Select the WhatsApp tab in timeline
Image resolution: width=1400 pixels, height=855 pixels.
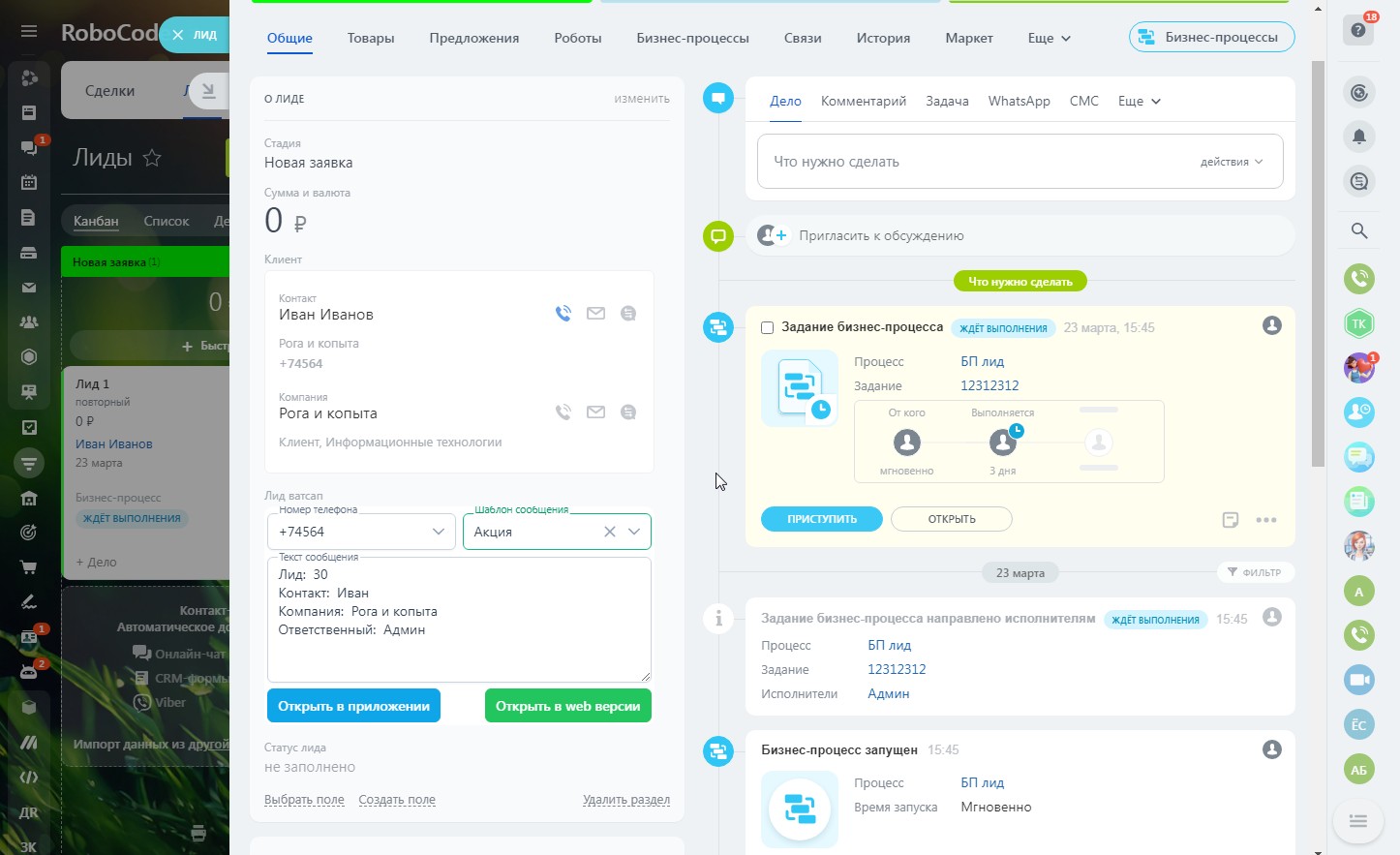coord(1020,101)
